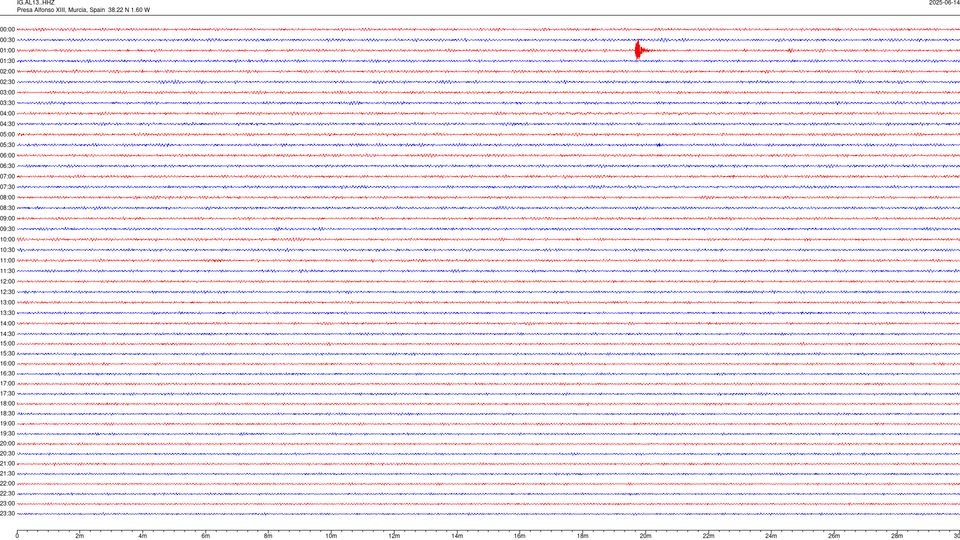Image resolution: width=960 pixels, height=540 pixels.
Task: Select the 02:00 time label
Action: point(7,72)
